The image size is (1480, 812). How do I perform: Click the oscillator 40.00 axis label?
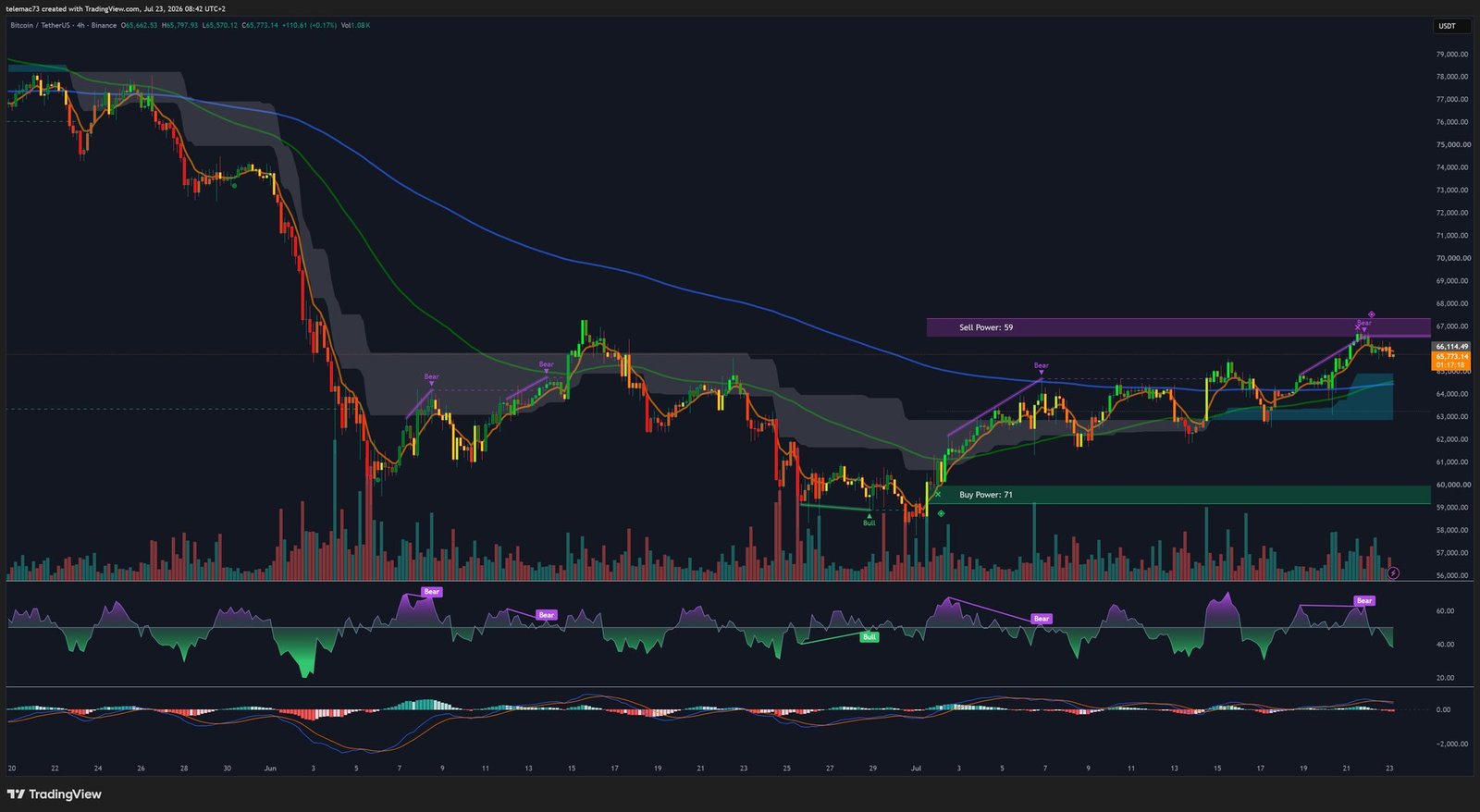coord(1445,644)
